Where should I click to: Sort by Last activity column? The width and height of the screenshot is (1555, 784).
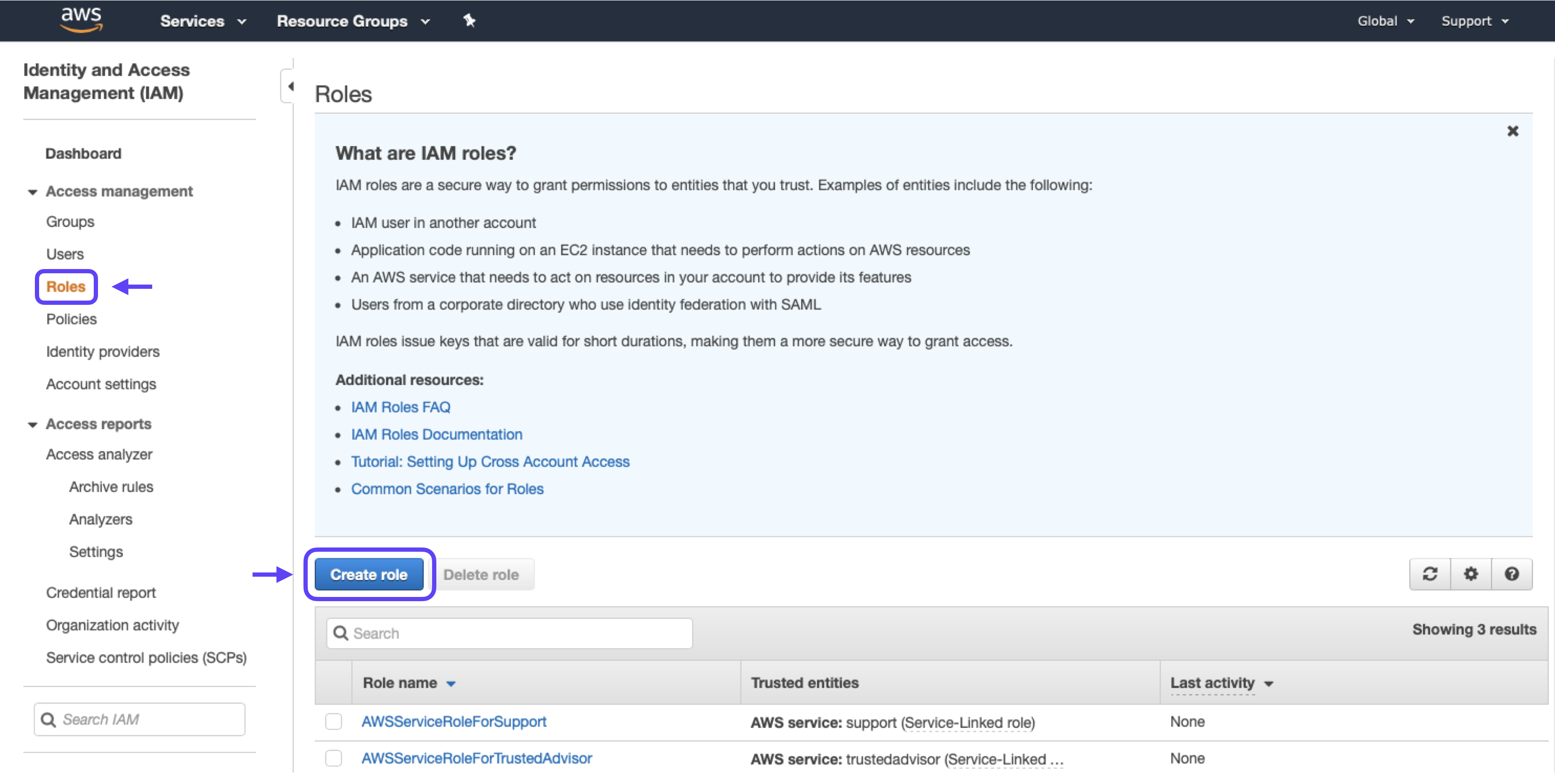click(x=1221, y=683)
